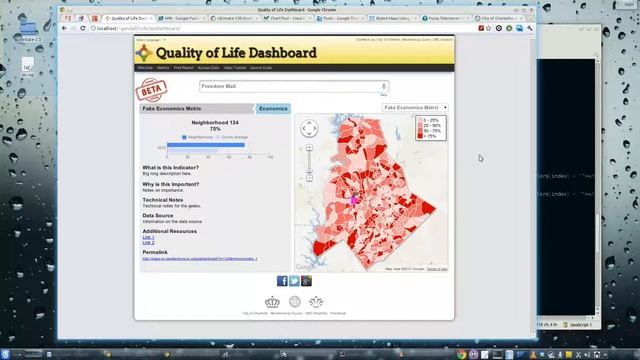
Task: Click the "Neighborhood 124" heading
Action: tap(215, 122)
